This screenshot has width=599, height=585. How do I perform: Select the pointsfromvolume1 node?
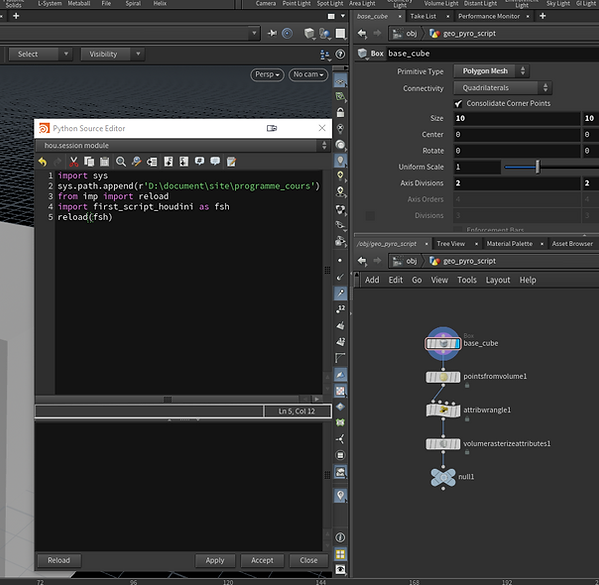coord(443,377)
